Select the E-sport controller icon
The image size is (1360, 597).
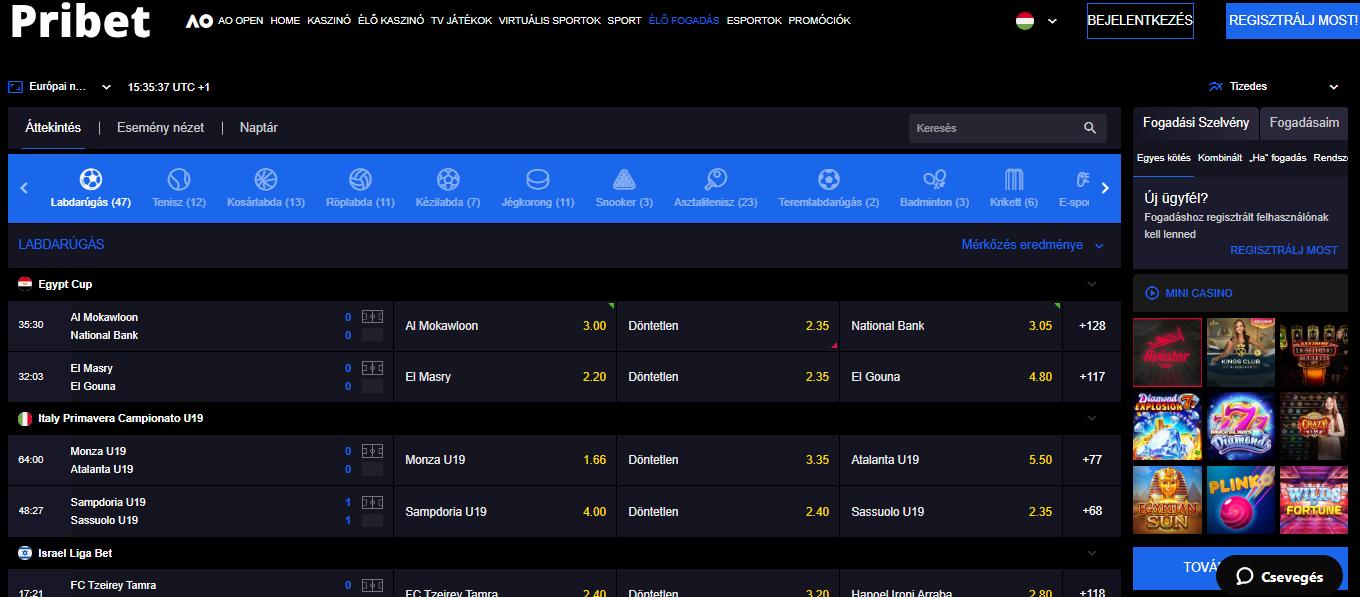tap(1082, 179)
